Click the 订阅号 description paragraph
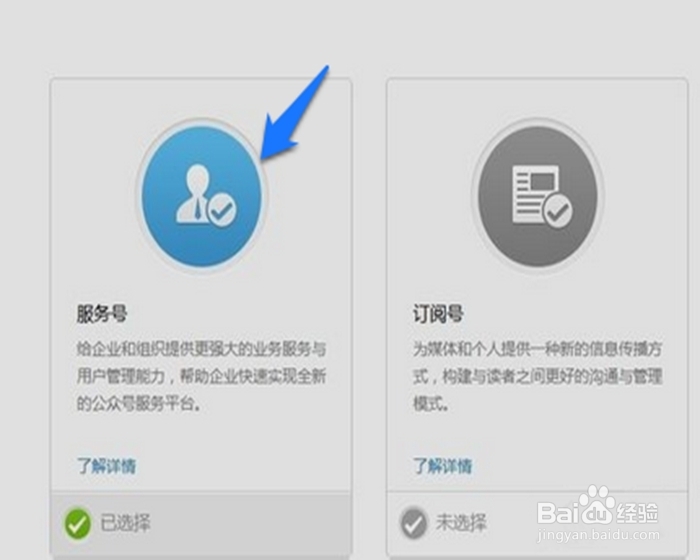 538,376
